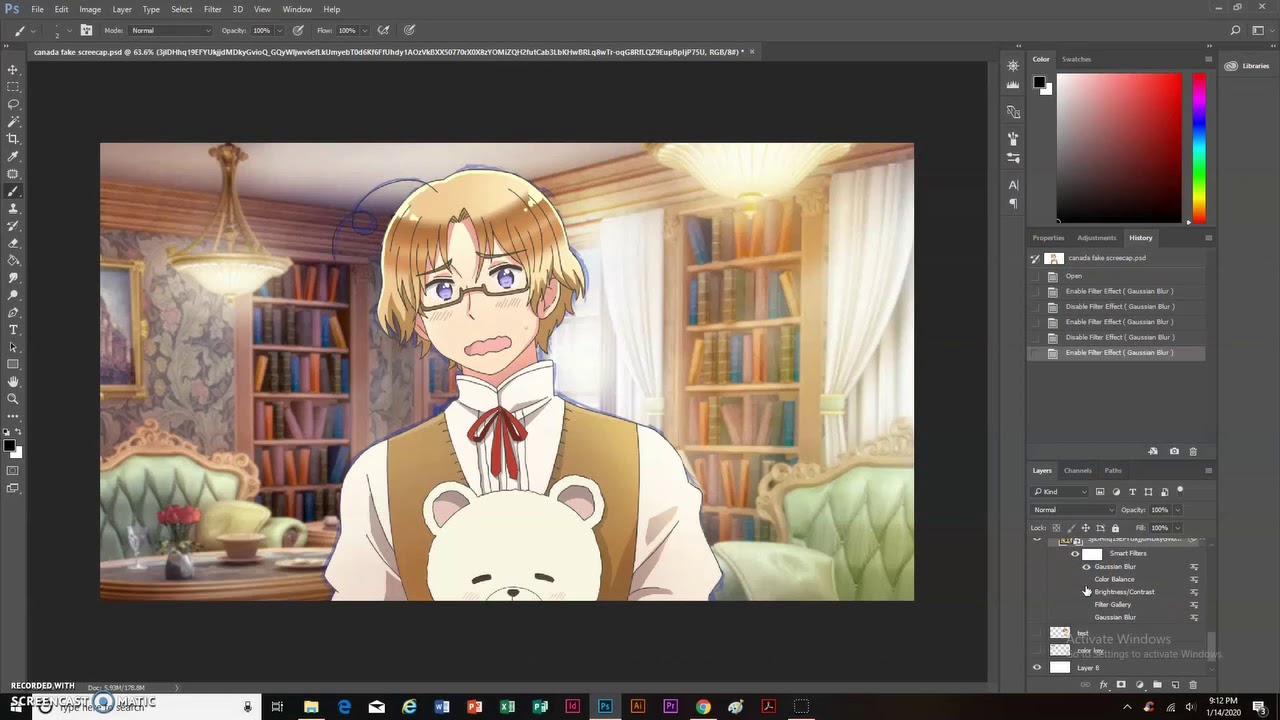Viewport: 1280px width, 720px height.
Task: Show the test layer visibility box
Action: (1036, 633)
